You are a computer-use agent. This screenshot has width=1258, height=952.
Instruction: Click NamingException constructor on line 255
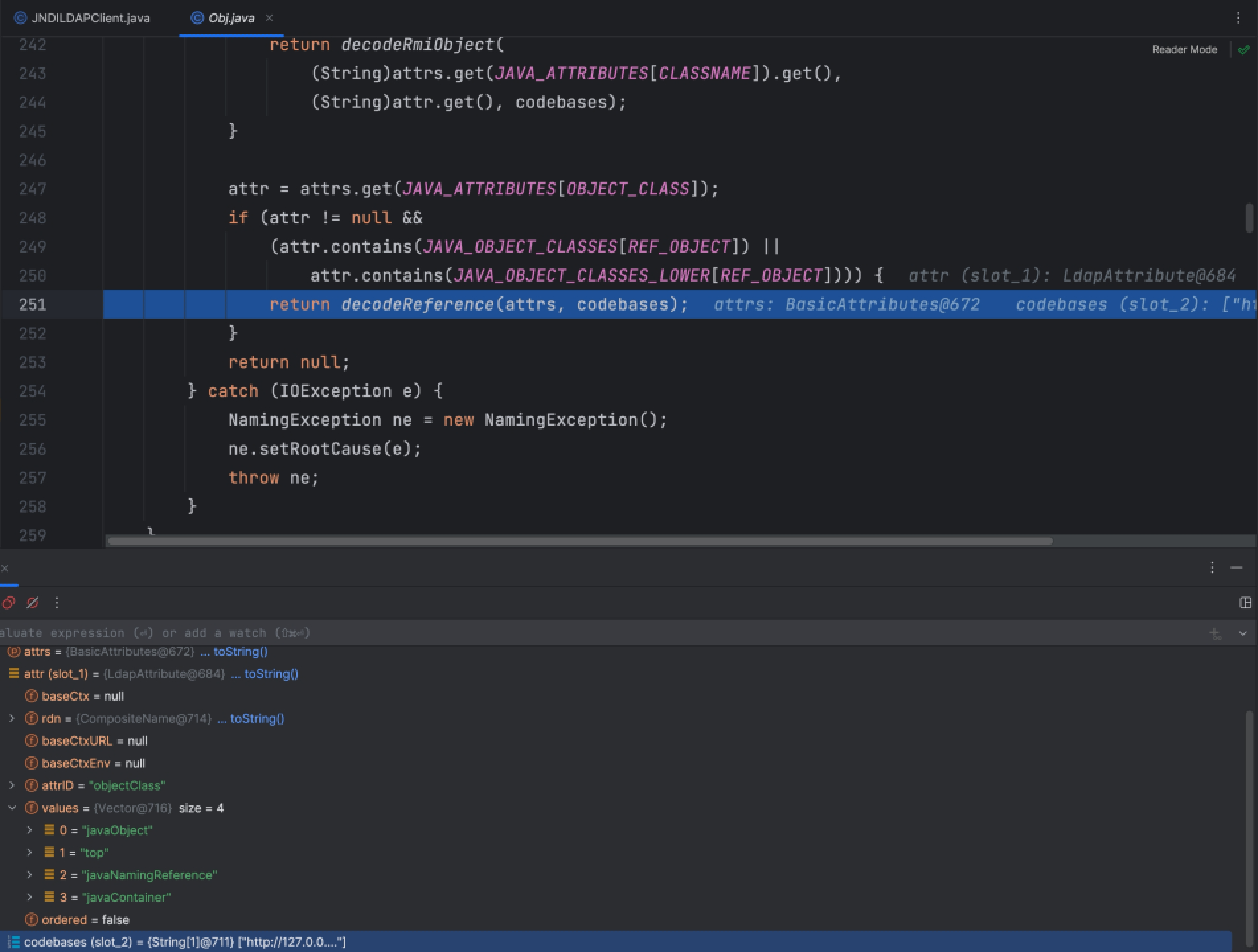pos(561,420)
